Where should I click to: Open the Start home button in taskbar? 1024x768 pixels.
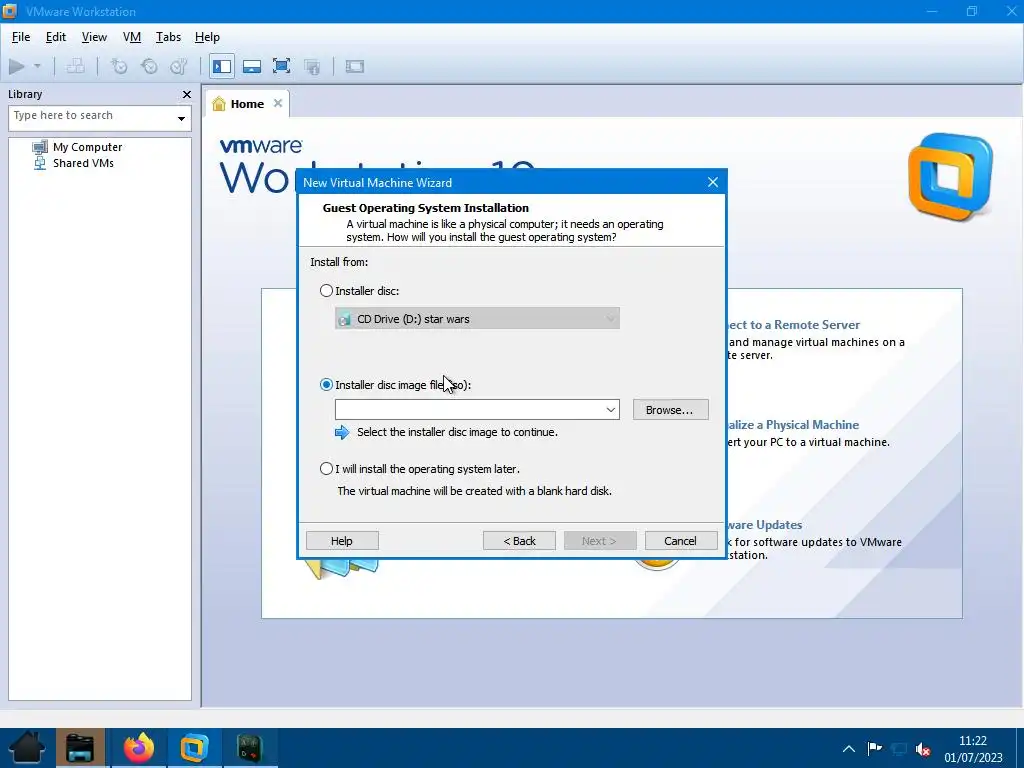pos(26,748)
